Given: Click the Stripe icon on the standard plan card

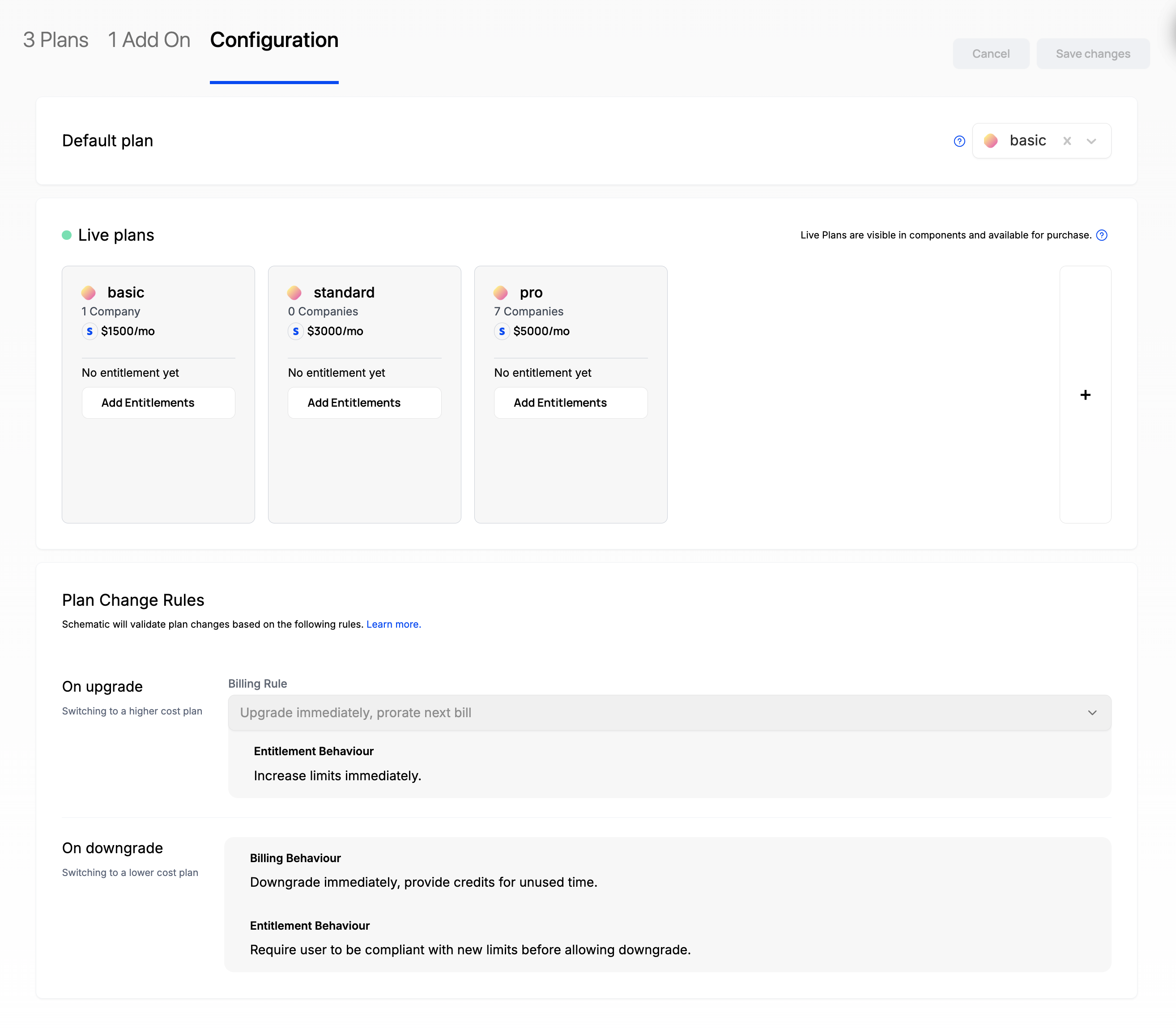Looking at the screenshot, I should (x=296, y=332).
